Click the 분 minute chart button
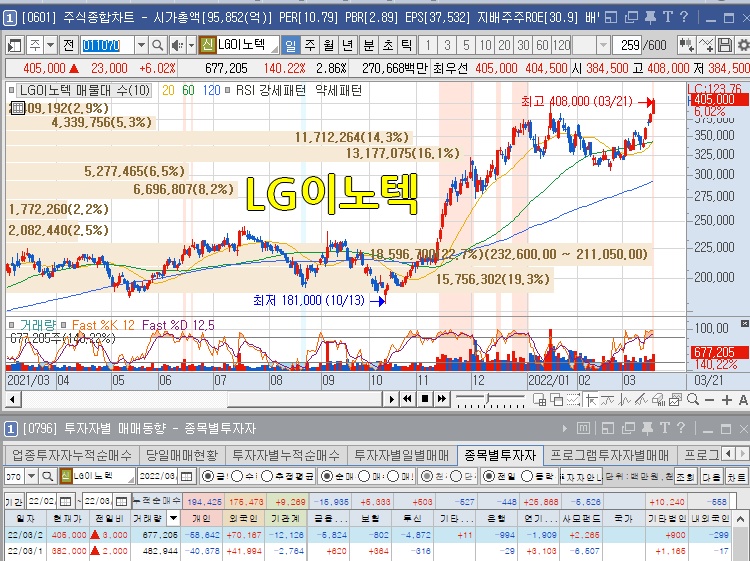Viewport: 750px width, 561px height. (368, 46)
